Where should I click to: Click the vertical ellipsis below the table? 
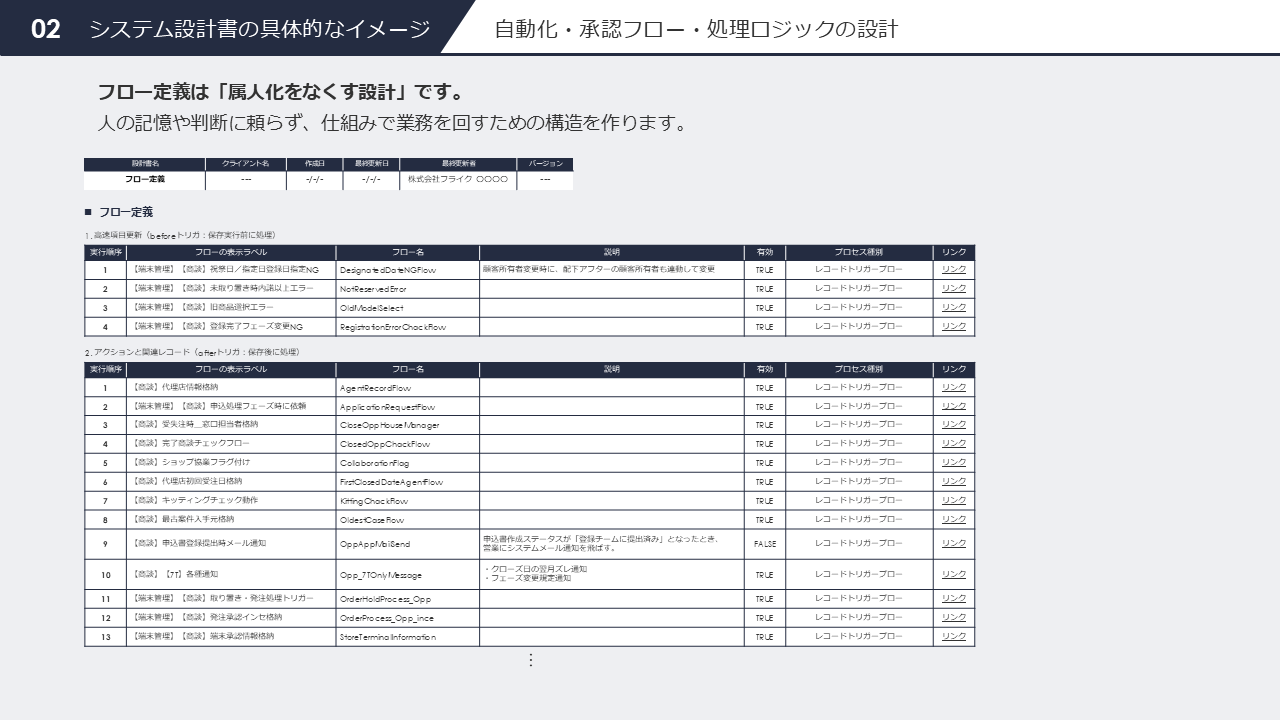coord(531,660)
